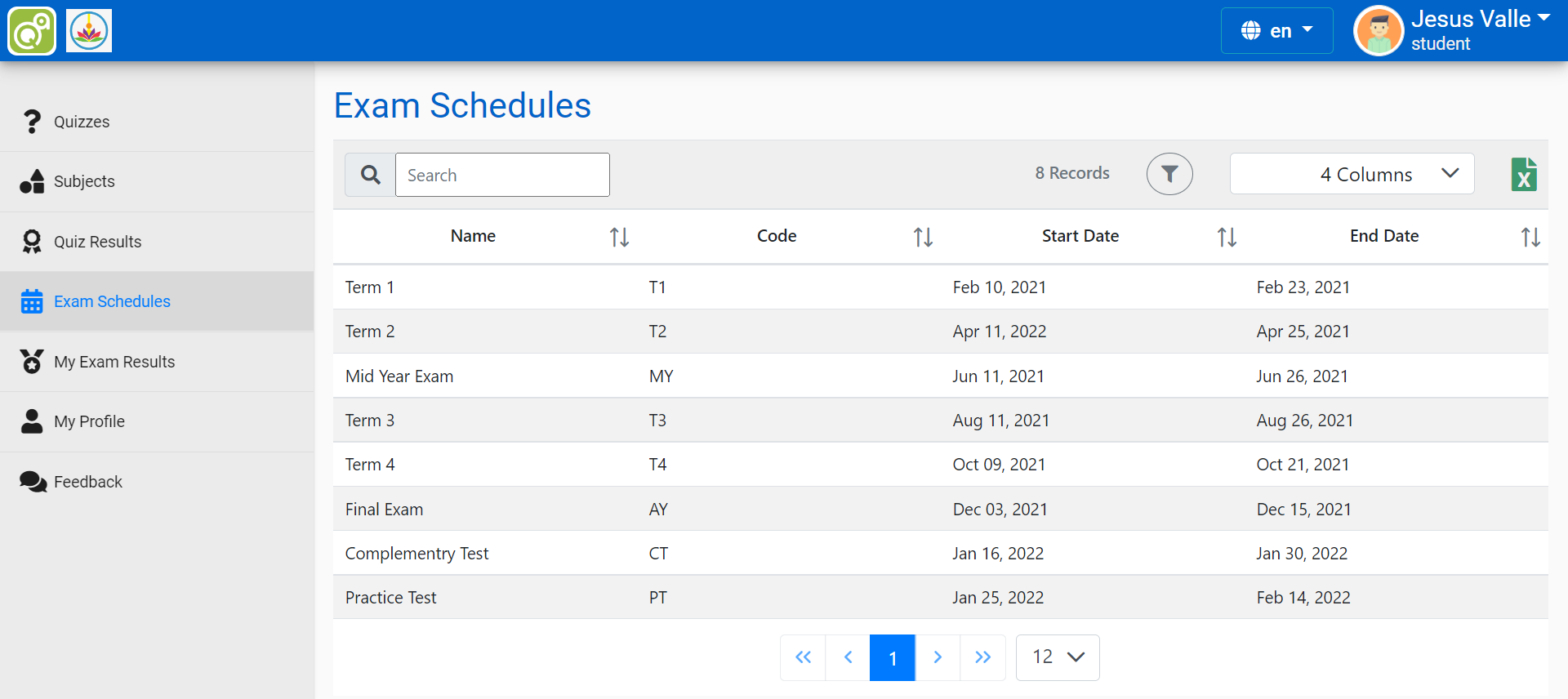Go to the last page arrow
The width and height of the screenshot is (1568, 699).
coord(982,657)
